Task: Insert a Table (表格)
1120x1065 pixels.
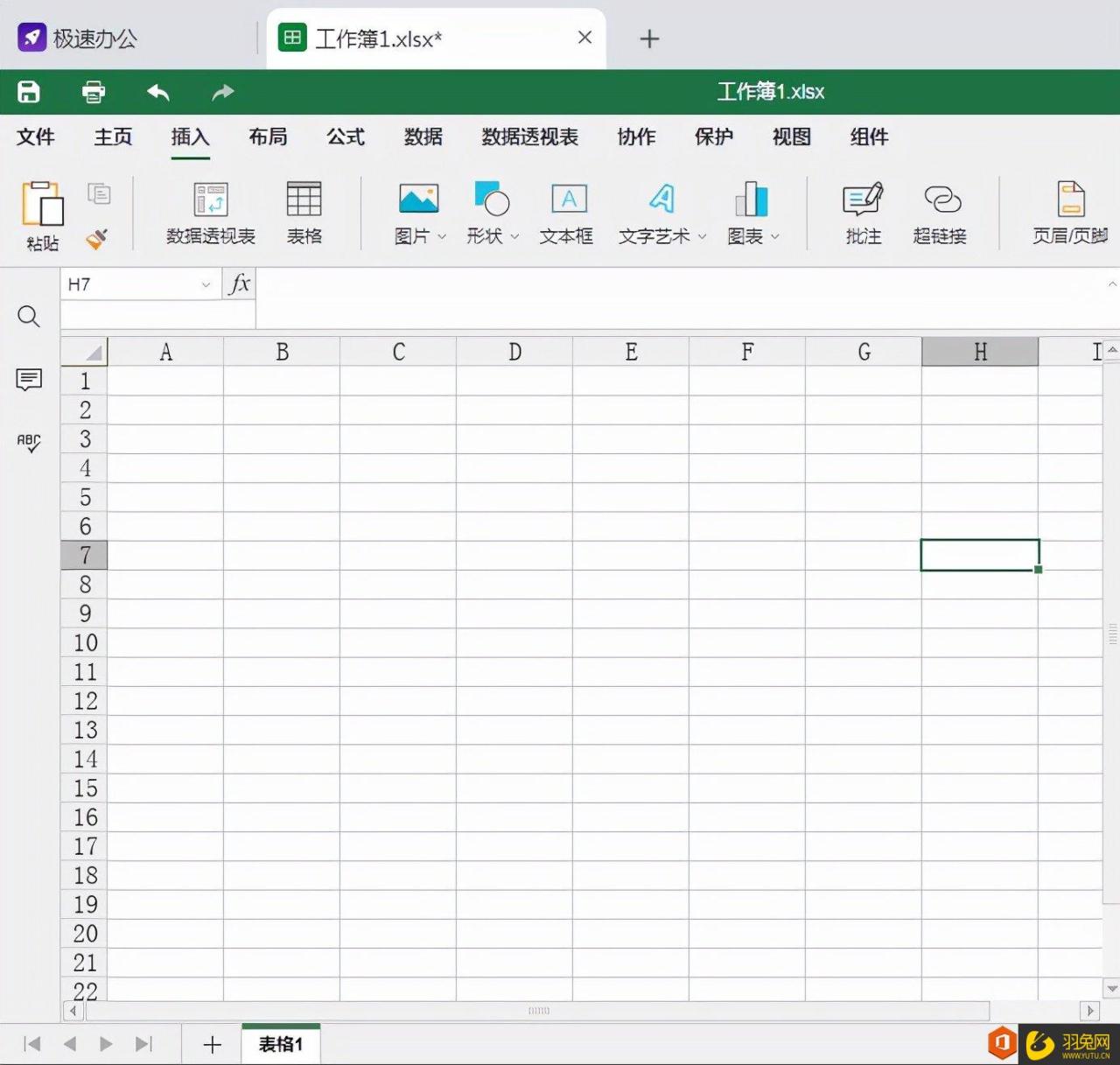Action: click(304, 214)
